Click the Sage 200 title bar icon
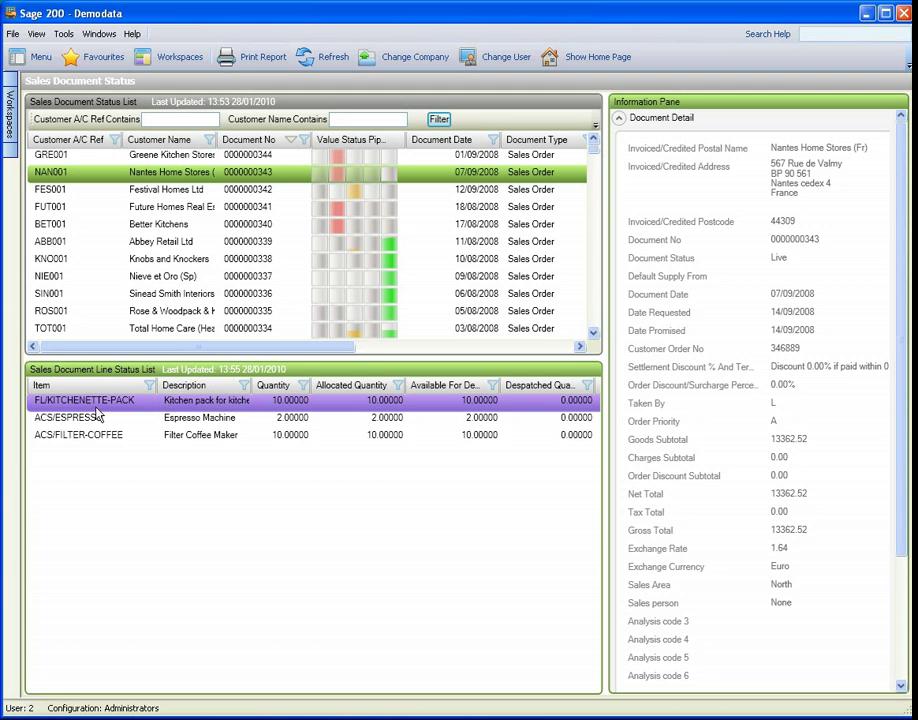 (10, 12)
